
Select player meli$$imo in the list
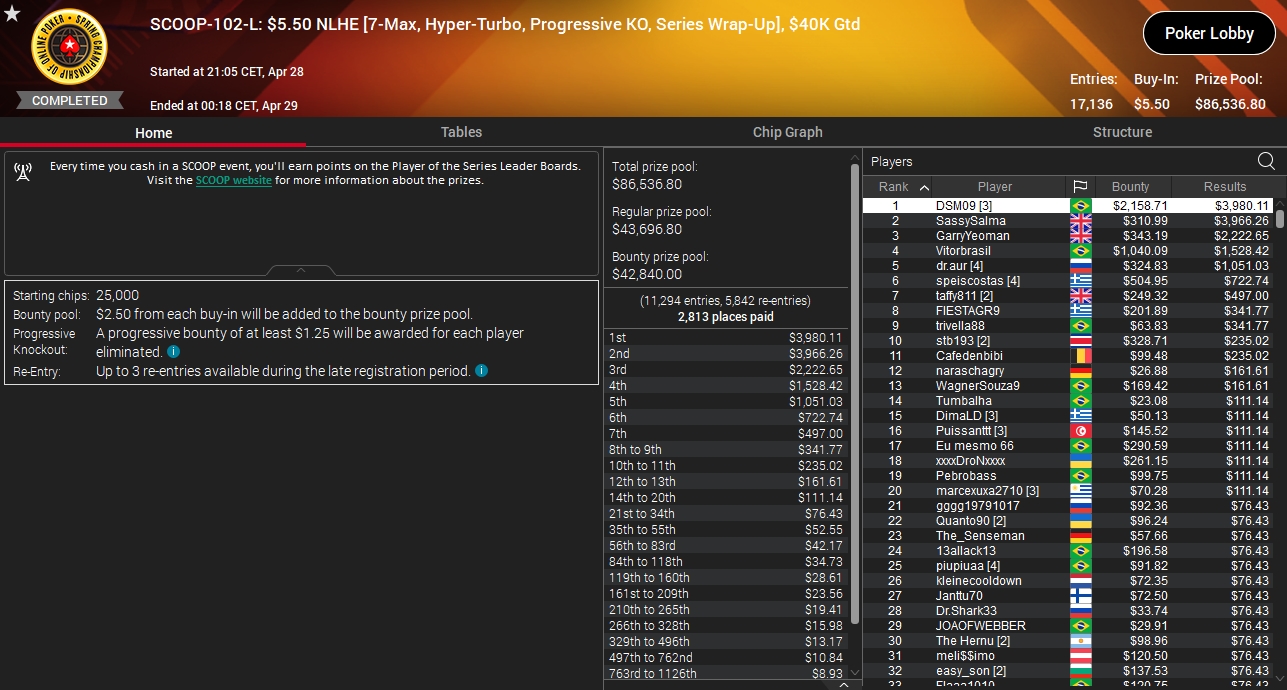coord(967,656)
